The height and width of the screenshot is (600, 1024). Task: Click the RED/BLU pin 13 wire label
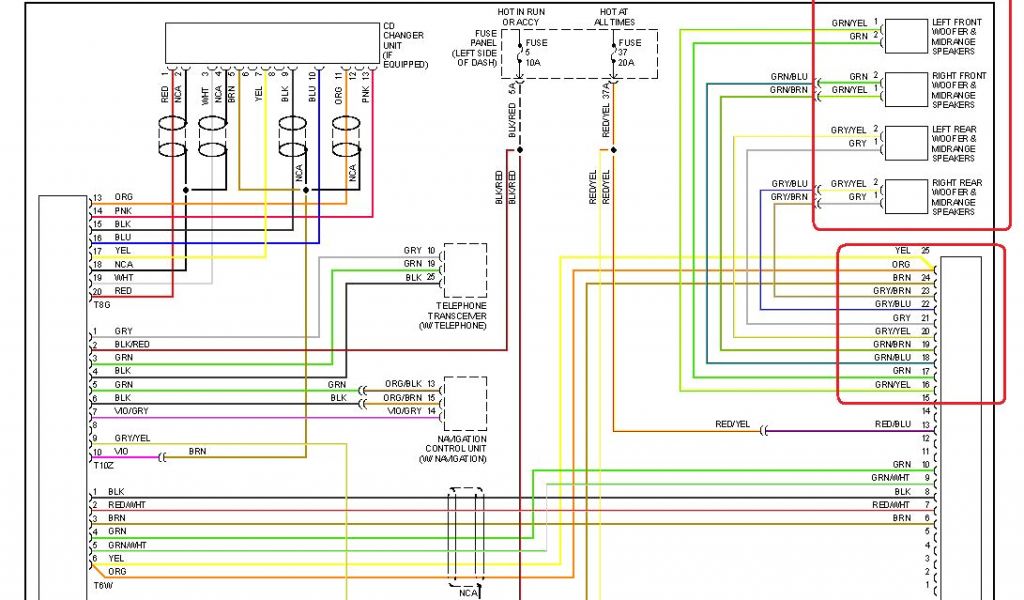pyautogui.click(x=893, y=424)
